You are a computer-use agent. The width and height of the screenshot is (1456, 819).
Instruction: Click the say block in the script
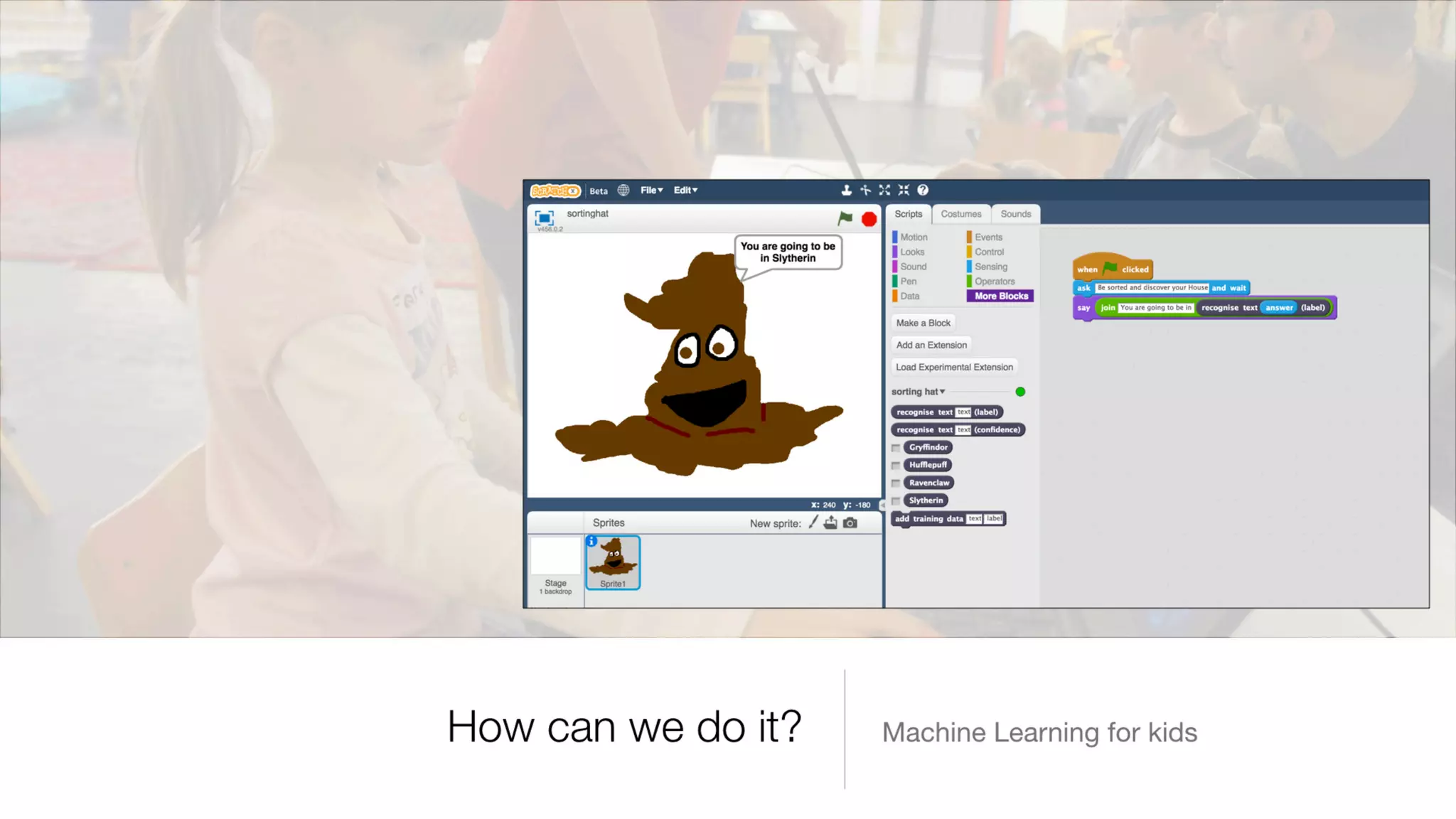(x=1083, y=309)
